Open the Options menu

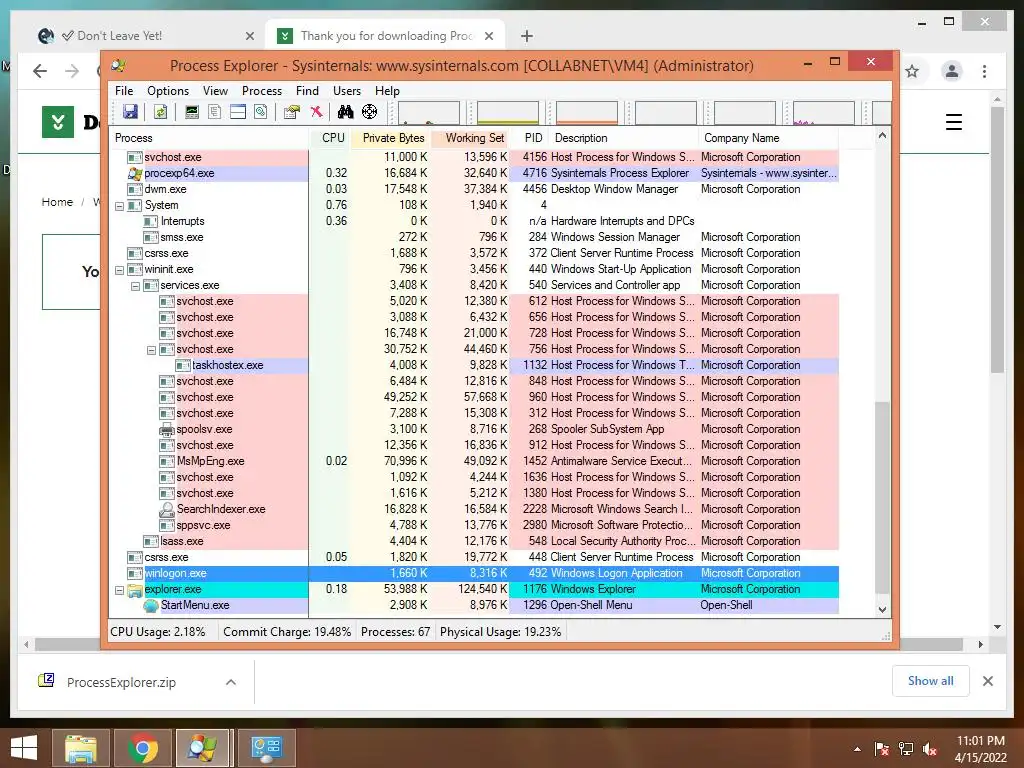(x=168, y=91)
